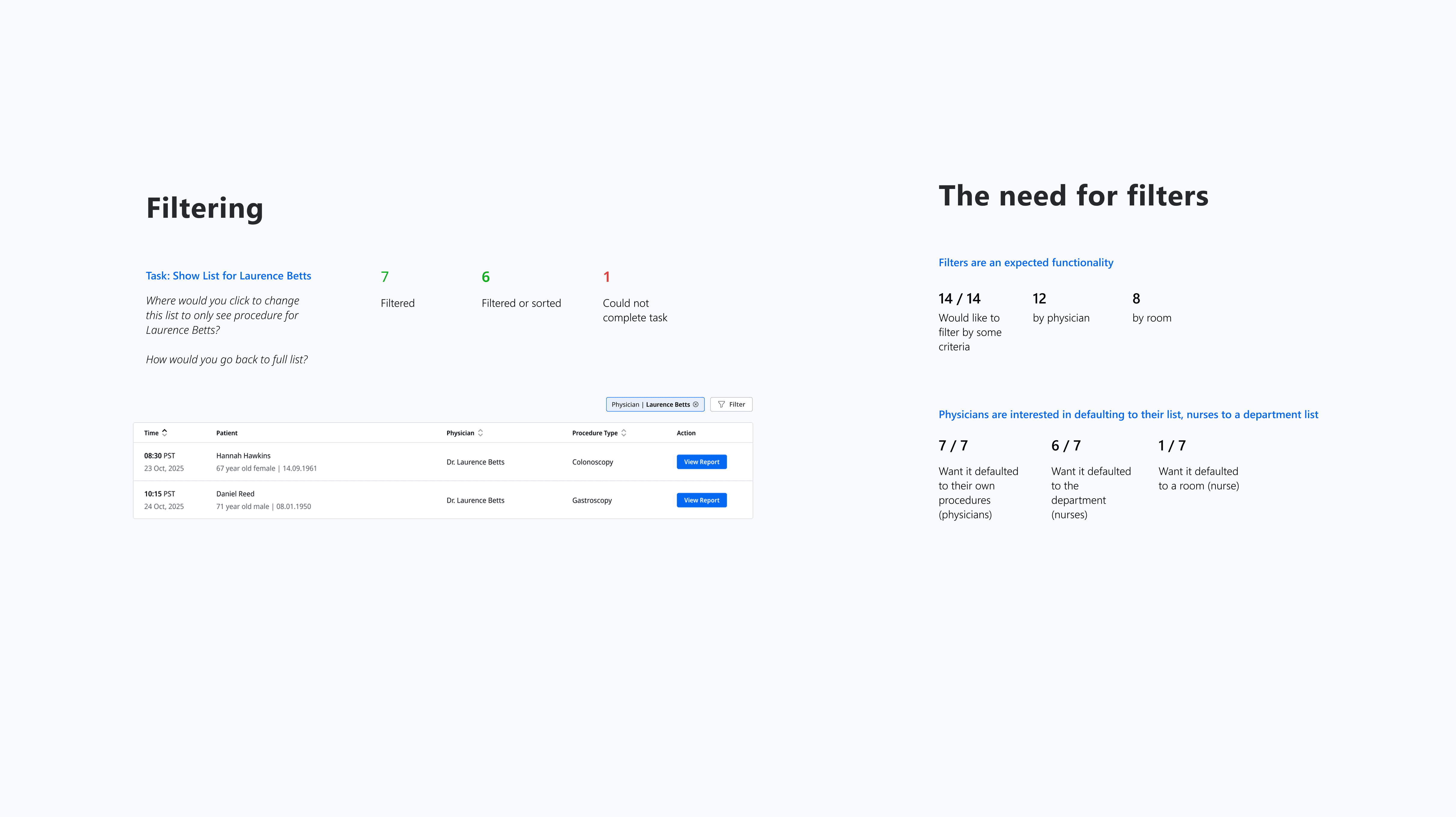
Task: Select the Colonoscopy procedure cell
Action: click(592, 462)
